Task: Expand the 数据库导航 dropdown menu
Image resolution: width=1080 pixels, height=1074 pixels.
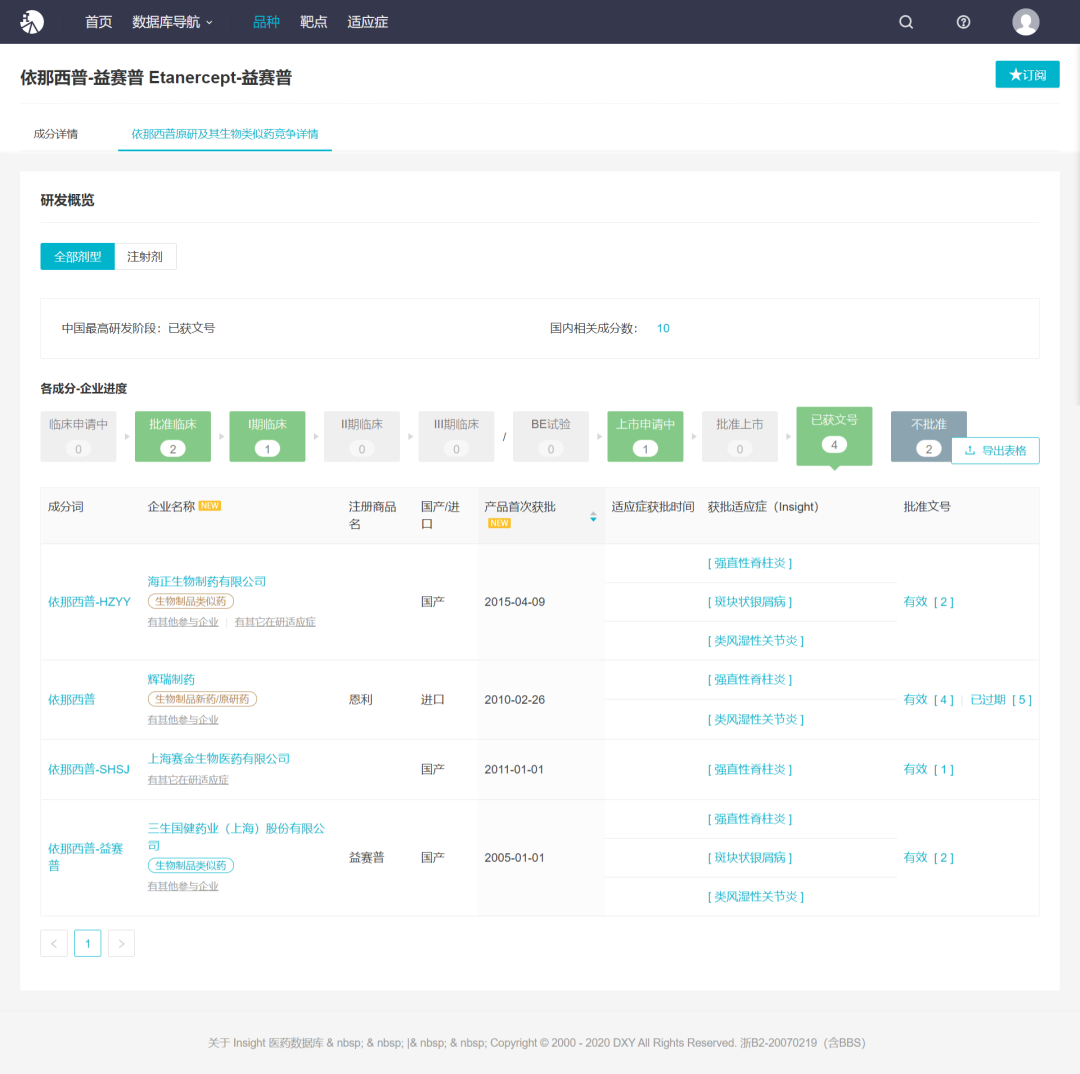Action: point(172,22)
